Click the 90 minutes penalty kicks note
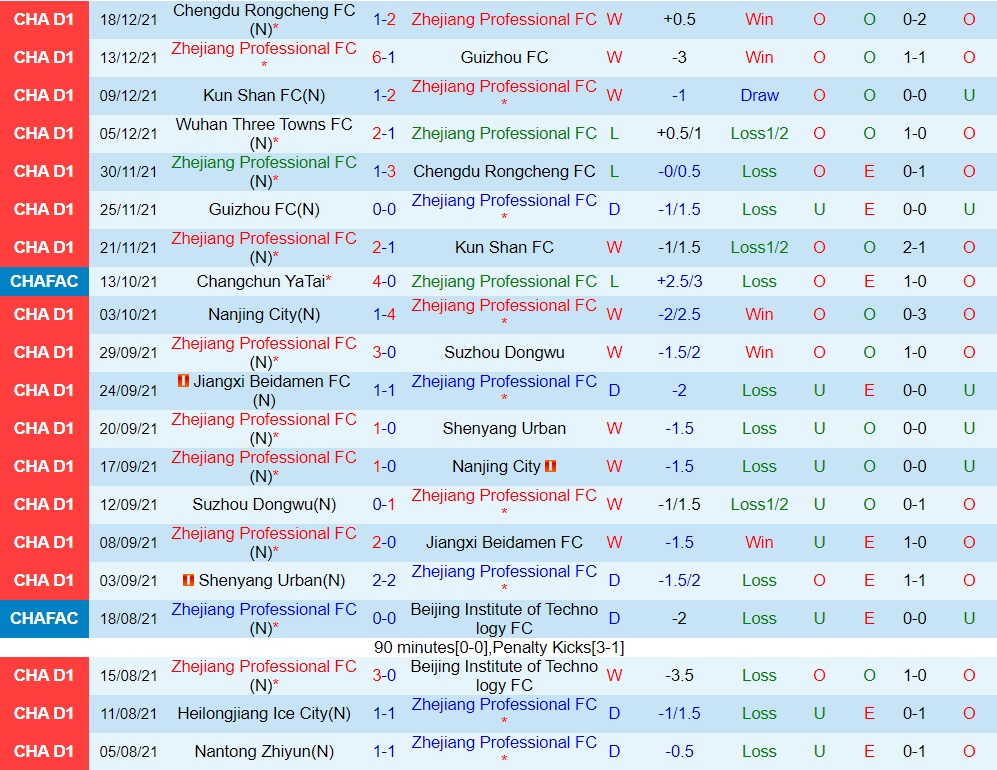Screen dimensions: 997x770 [x=499, y=647]
